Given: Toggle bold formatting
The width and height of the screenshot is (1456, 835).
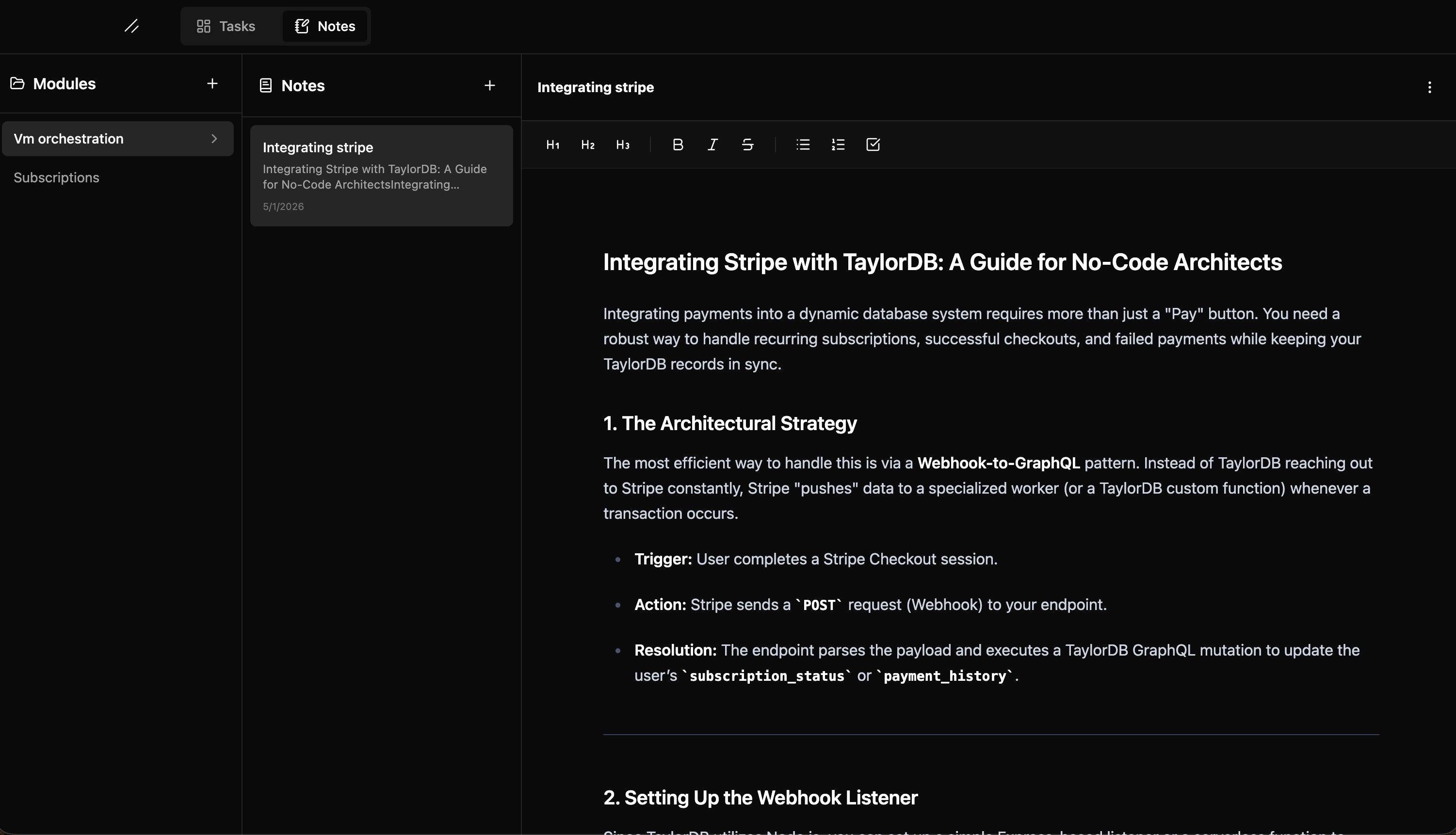Looking at the screenshot, I should (x=678, y=145).
